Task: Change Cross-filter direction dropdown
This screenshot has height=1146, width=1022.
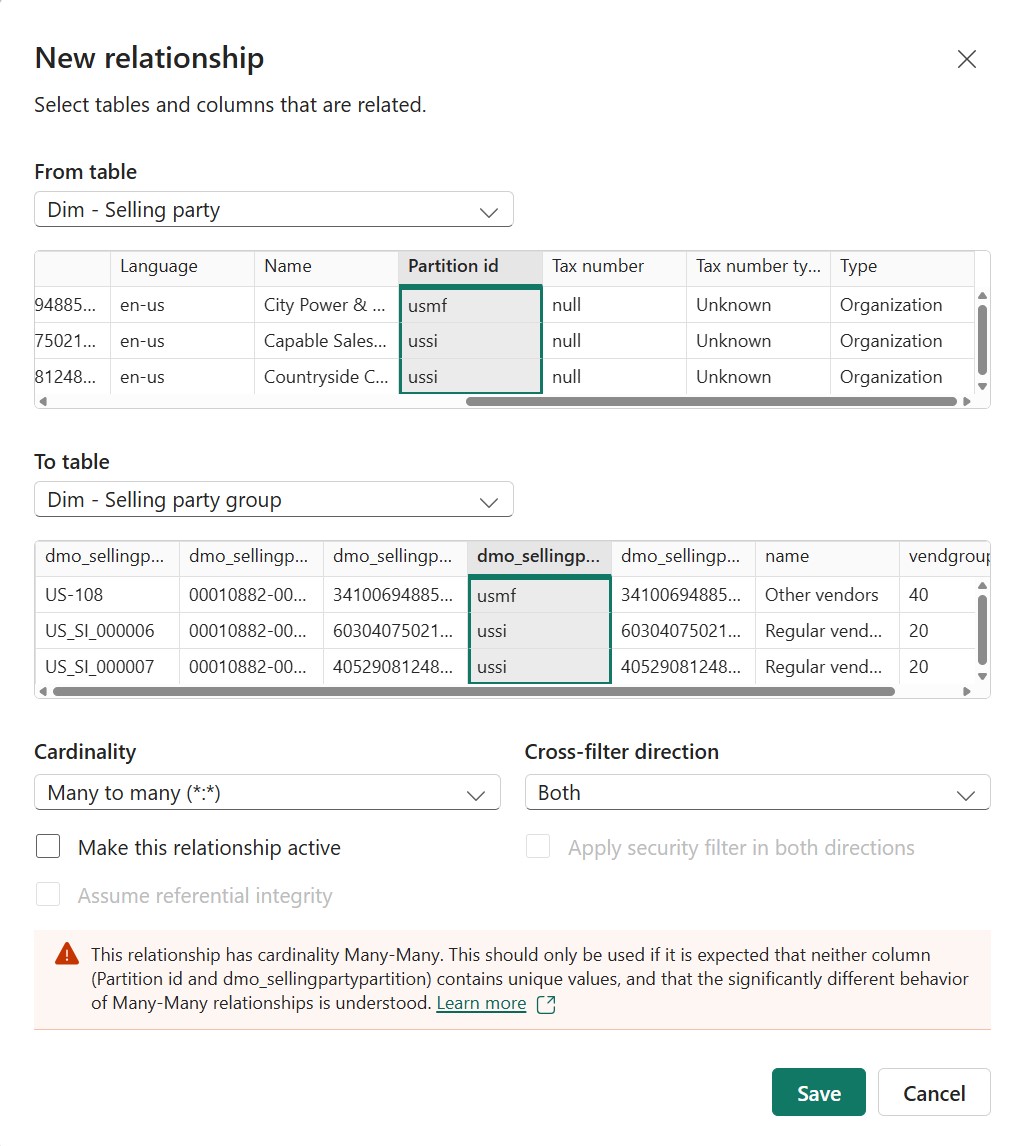Action: click(x=757, y=793)
